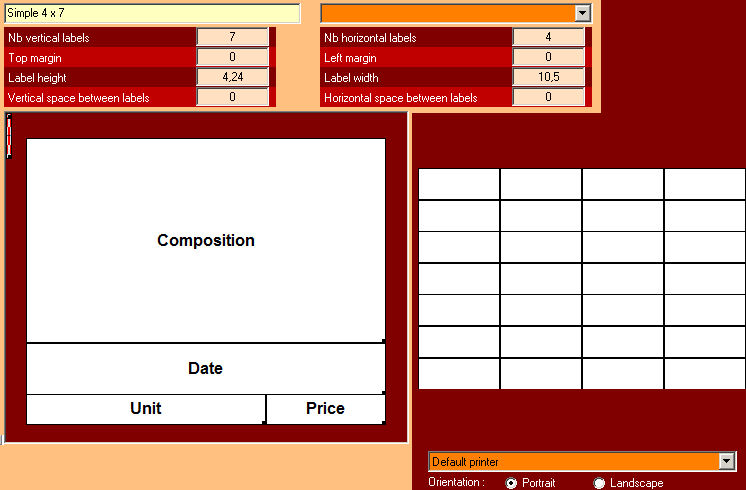Select the Unit field in label preview

click(x=146, y=409)
